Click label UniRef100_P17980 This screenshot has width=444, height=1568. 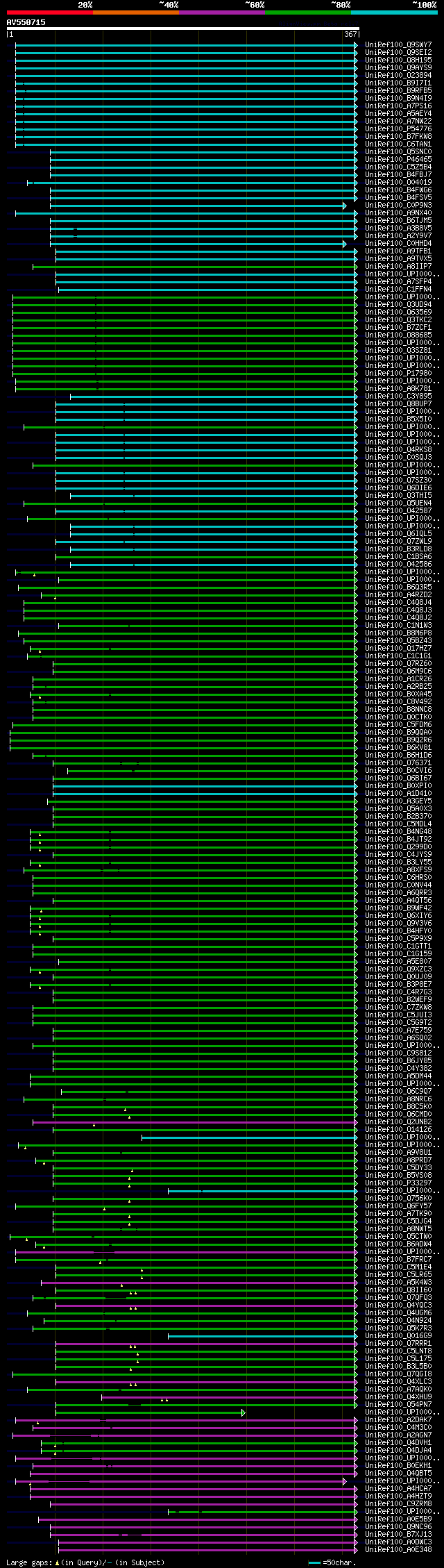coord(398,373)
